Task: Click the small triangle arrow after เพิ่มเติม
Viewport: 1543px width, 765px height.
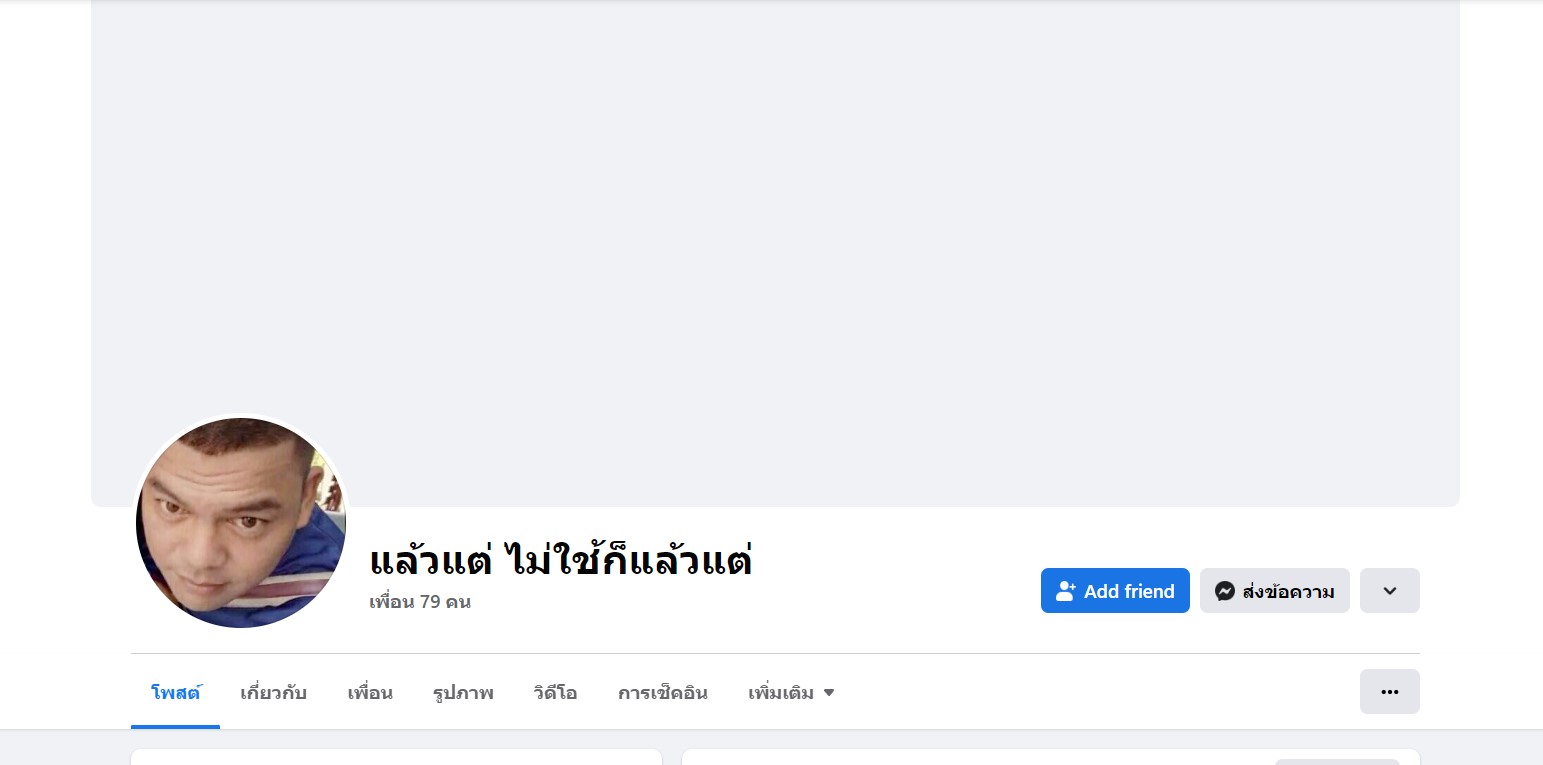Action: pyautogui.click(x=829, y=693)
